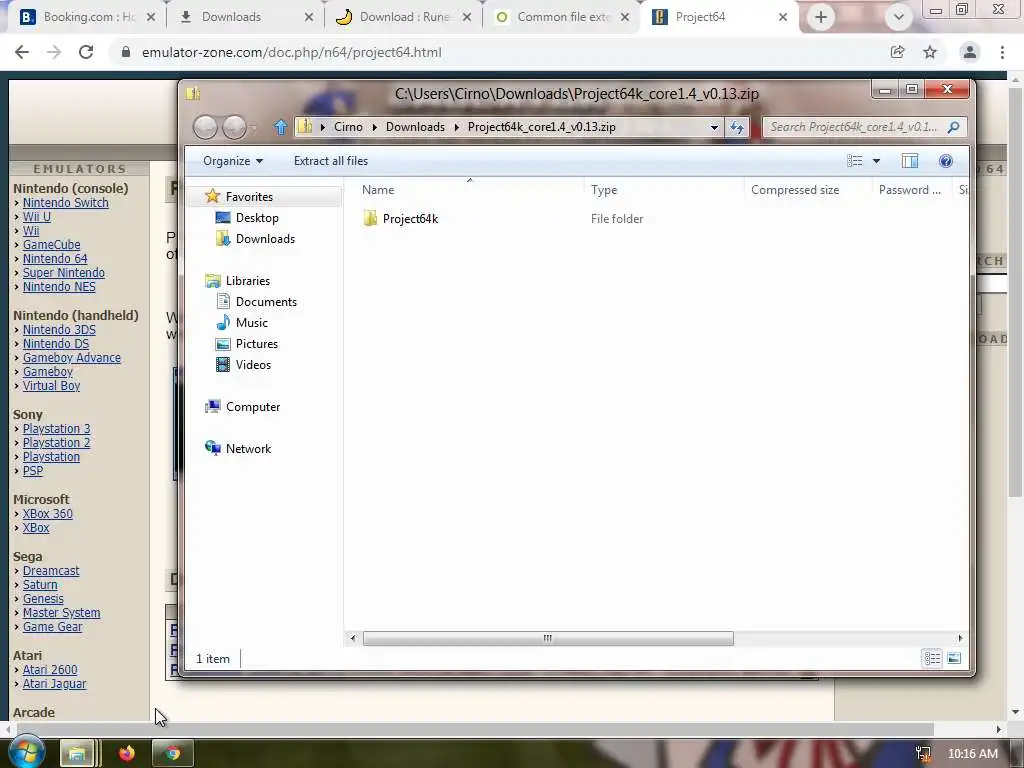Open the view options dropdown arrow

[876, 161]
